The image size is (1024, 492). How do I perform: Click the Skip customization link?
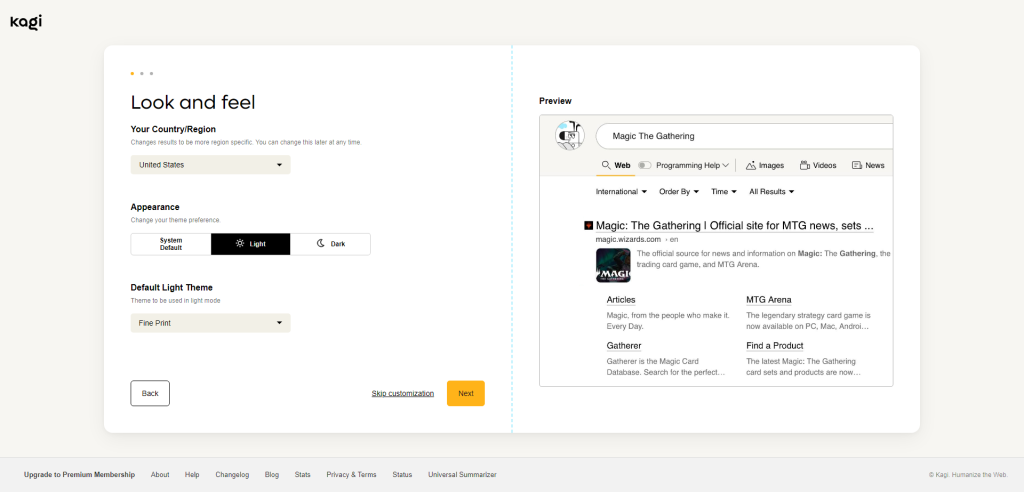pyautogui.click(x=402, y=394)
